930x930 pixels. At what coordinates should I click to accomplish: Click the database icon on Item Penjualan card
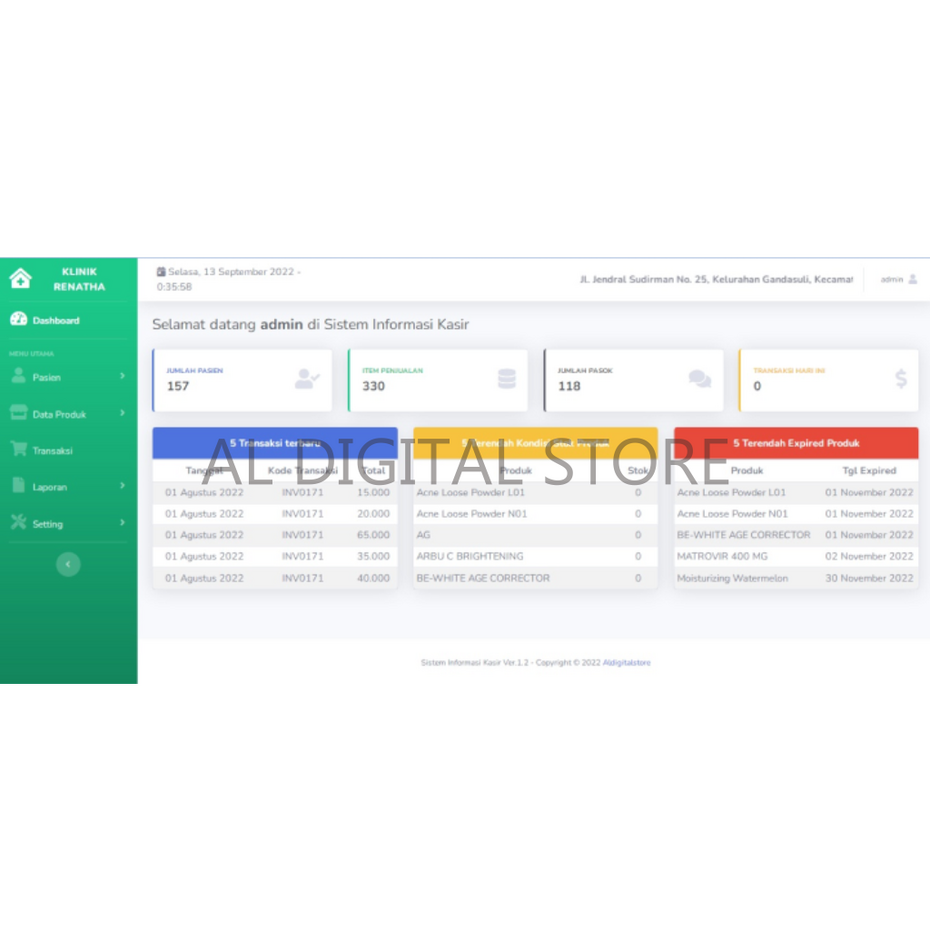(507, 379)
